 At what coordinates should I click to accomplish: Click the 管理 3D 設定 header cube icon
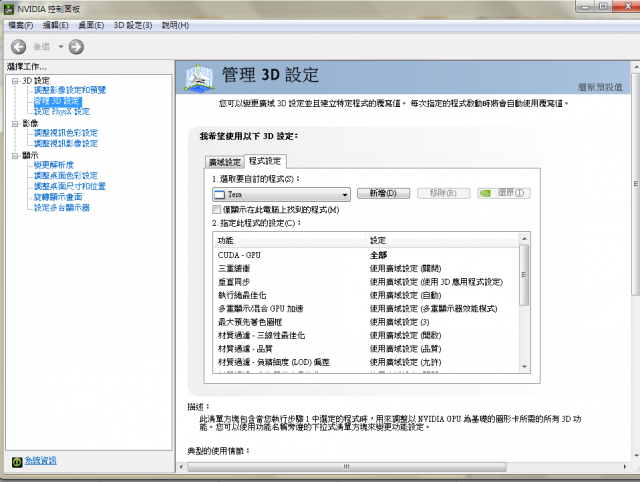click(199, 78)
